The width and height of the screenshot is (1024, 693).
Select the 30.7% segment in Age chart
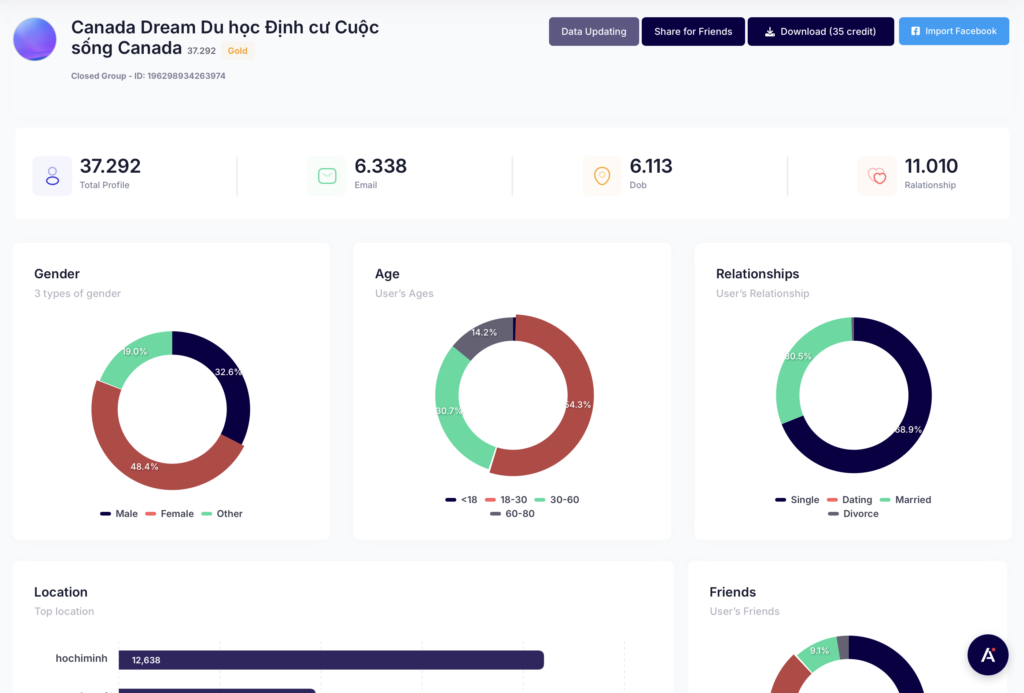[451, 411]
